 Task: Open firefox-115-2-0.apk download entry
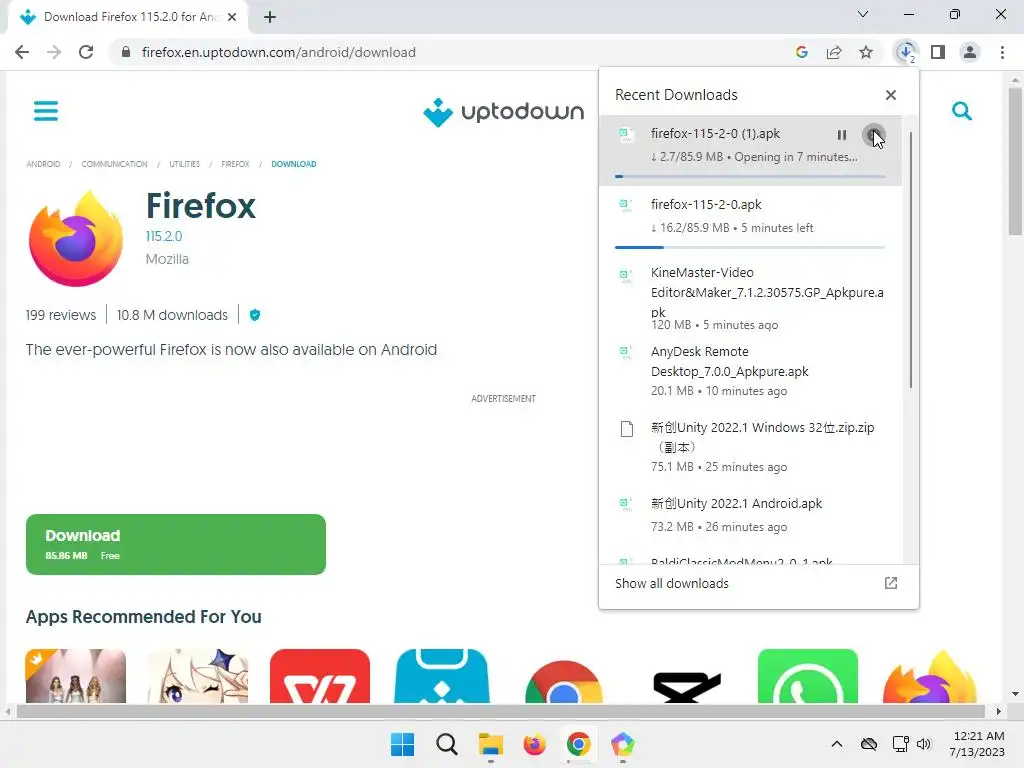pos(750,221)
